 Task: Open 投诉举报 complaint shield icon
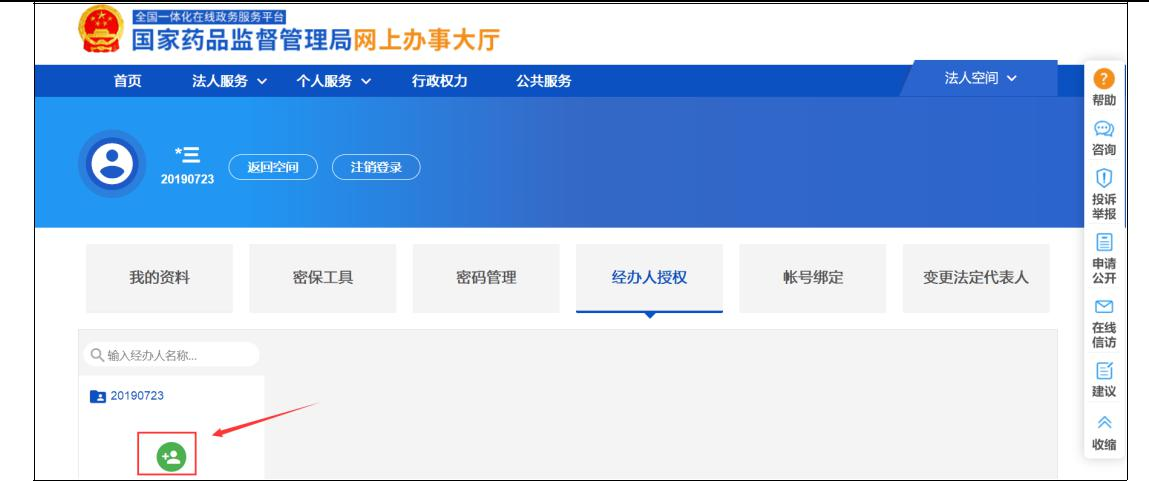click(x=1104, y=178)
